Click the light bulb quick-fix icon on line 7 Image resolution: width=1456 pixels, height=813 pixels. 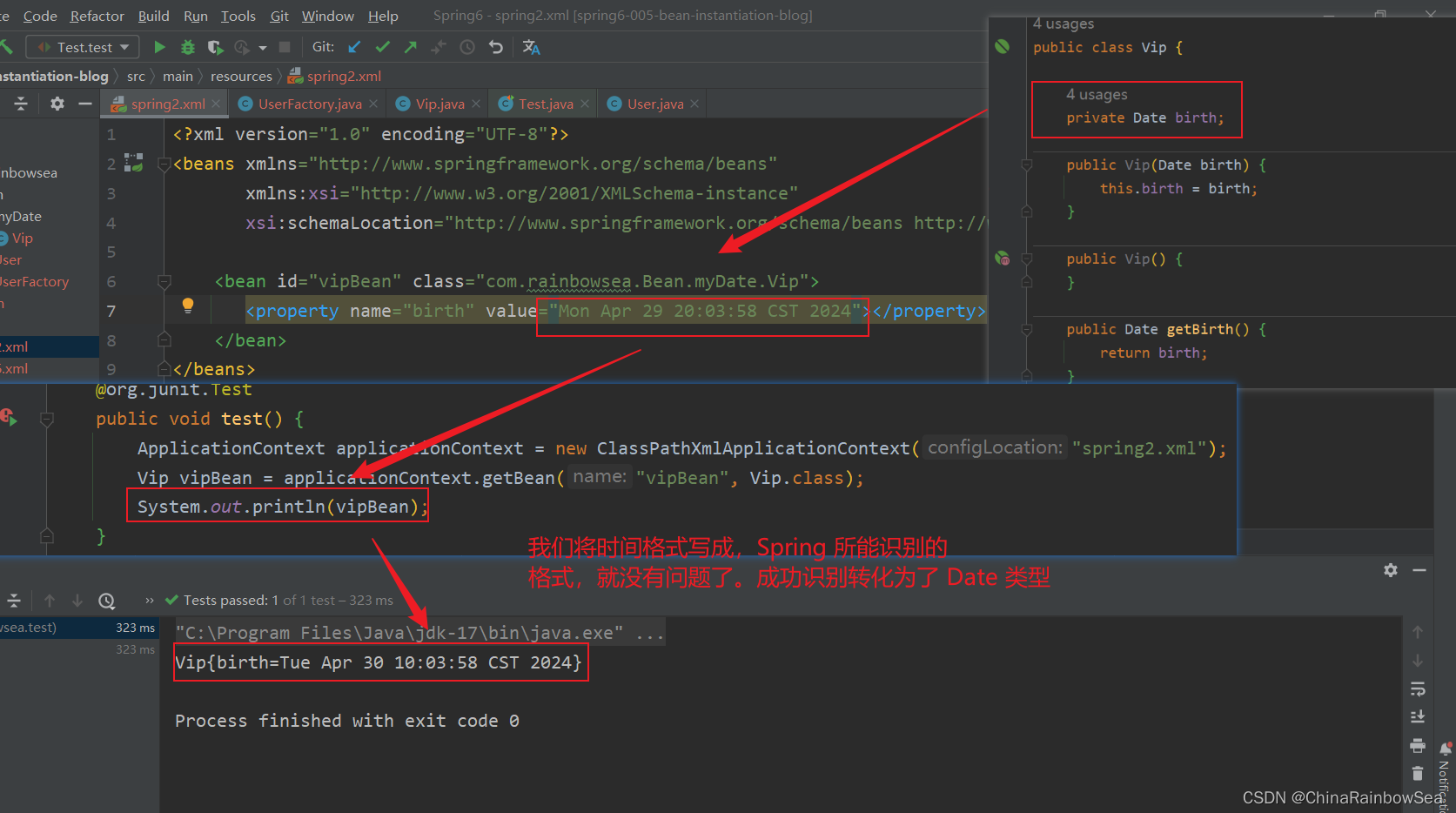point(187,306)
